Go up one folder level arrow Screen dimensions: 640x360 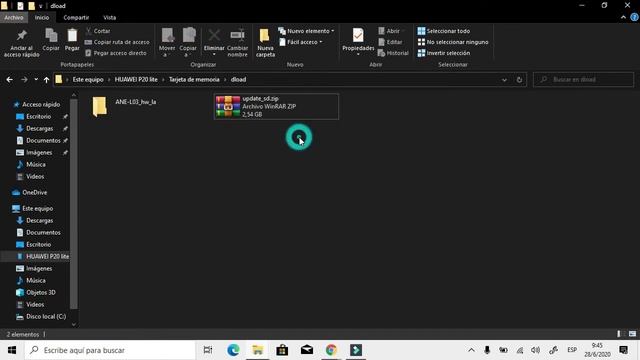point(47,80)
